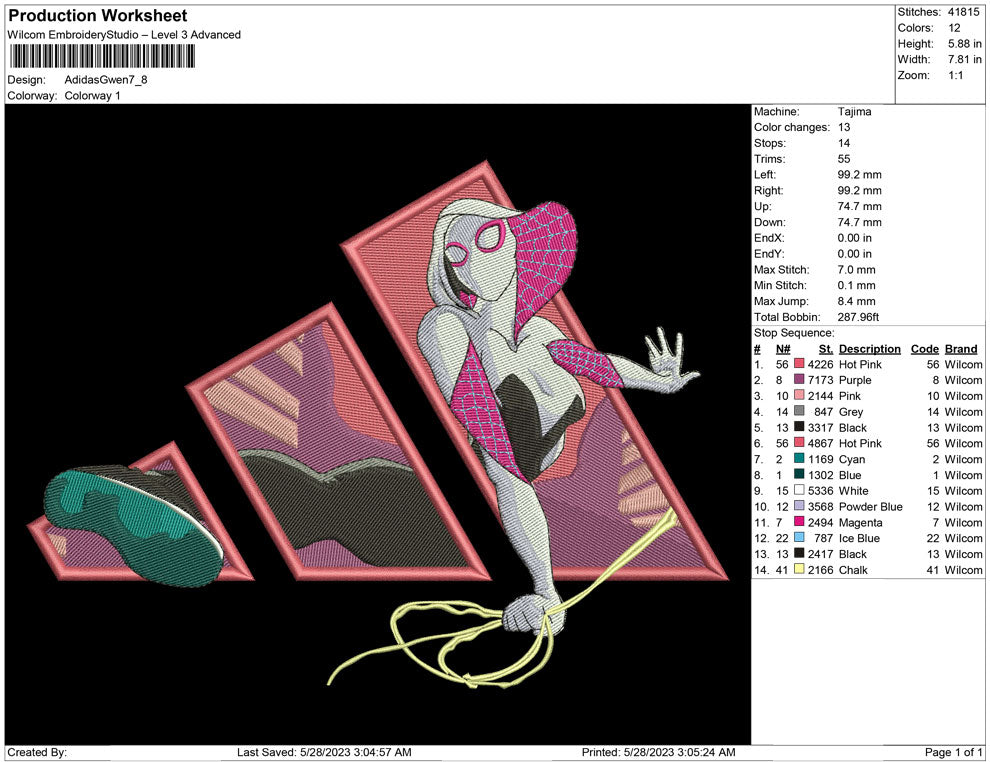
Task: Click the Powder Blue 3568 swatch
Action: [x=799, y=506]
